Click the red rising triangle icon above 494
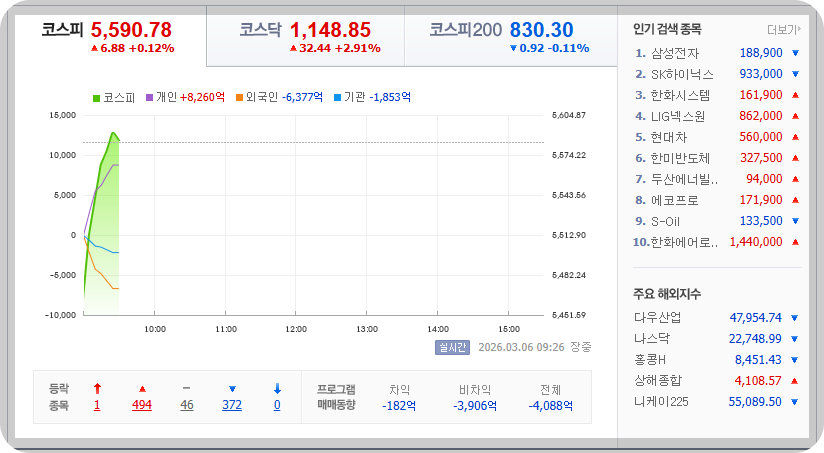 point(142,389)
